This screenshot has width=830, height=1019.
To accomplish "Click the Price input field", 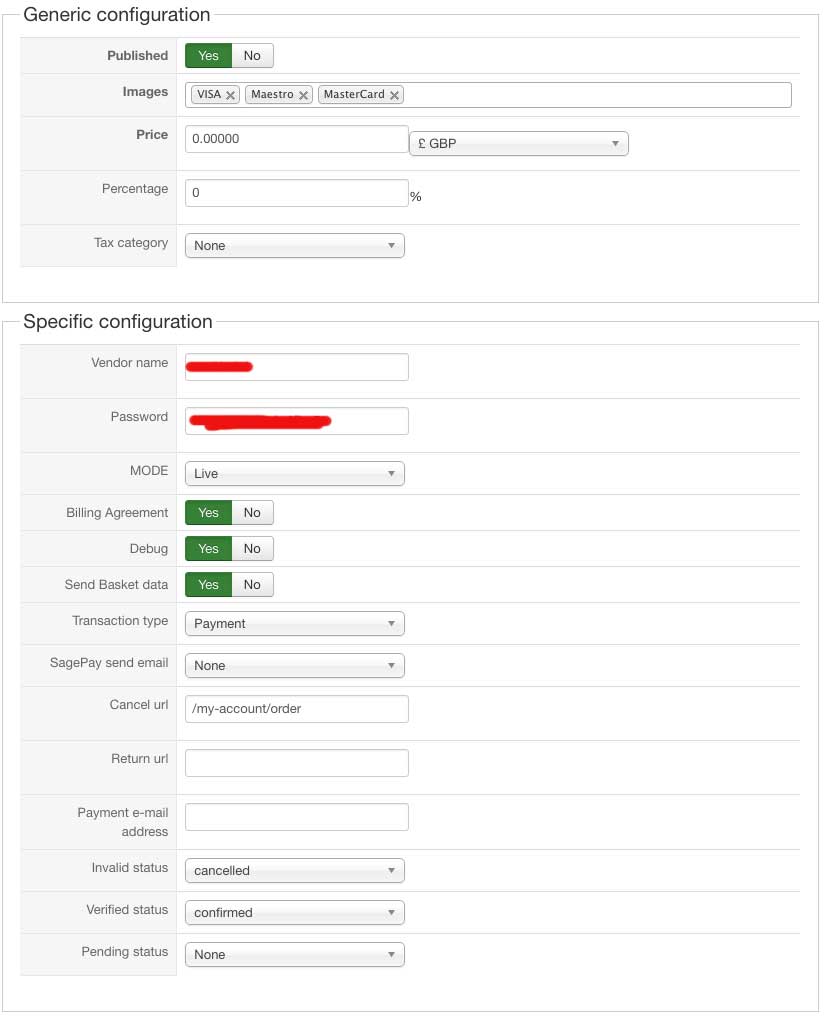I will tap(296, 139).
